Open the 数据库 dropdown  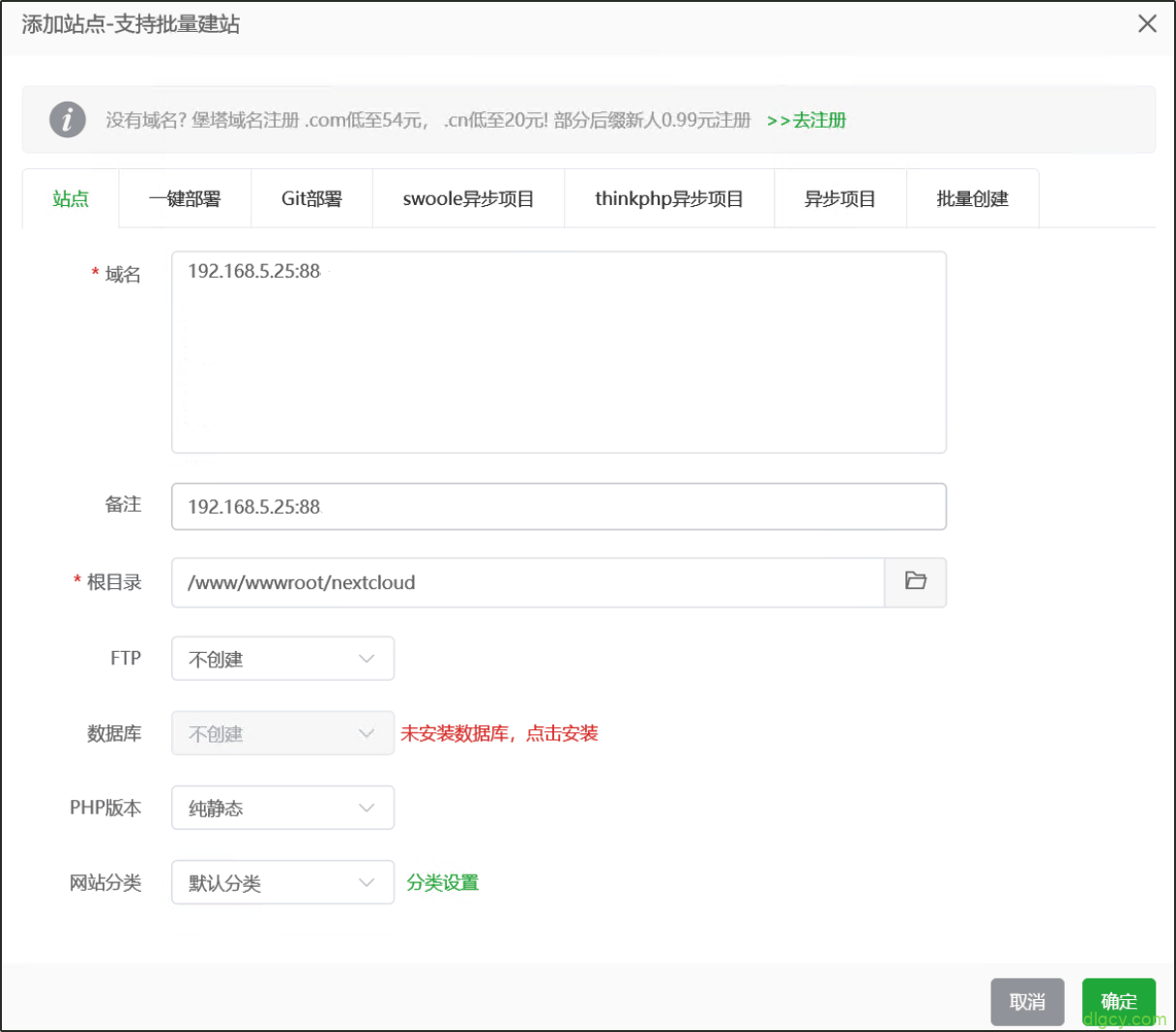(282, 733)
